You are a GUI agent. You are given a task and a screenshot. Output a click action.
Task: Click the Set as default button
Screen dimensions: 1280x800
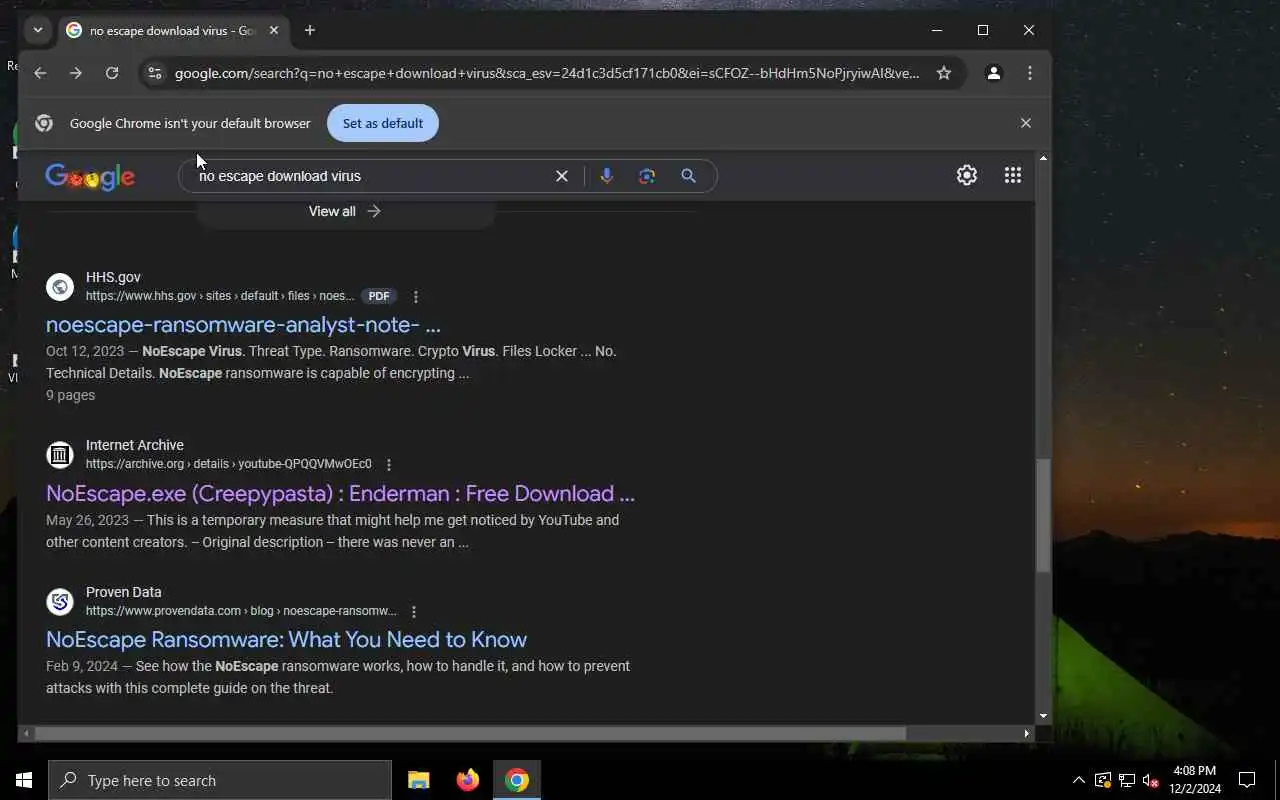(x=383, y=123)
